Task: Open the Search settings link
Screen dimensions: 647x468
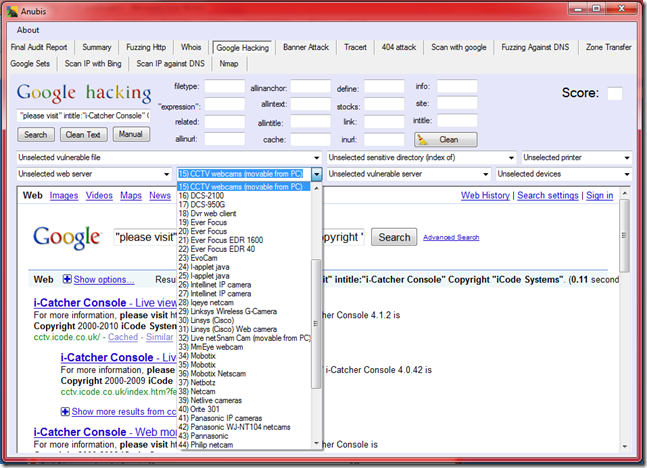Action: pos(548,195)
